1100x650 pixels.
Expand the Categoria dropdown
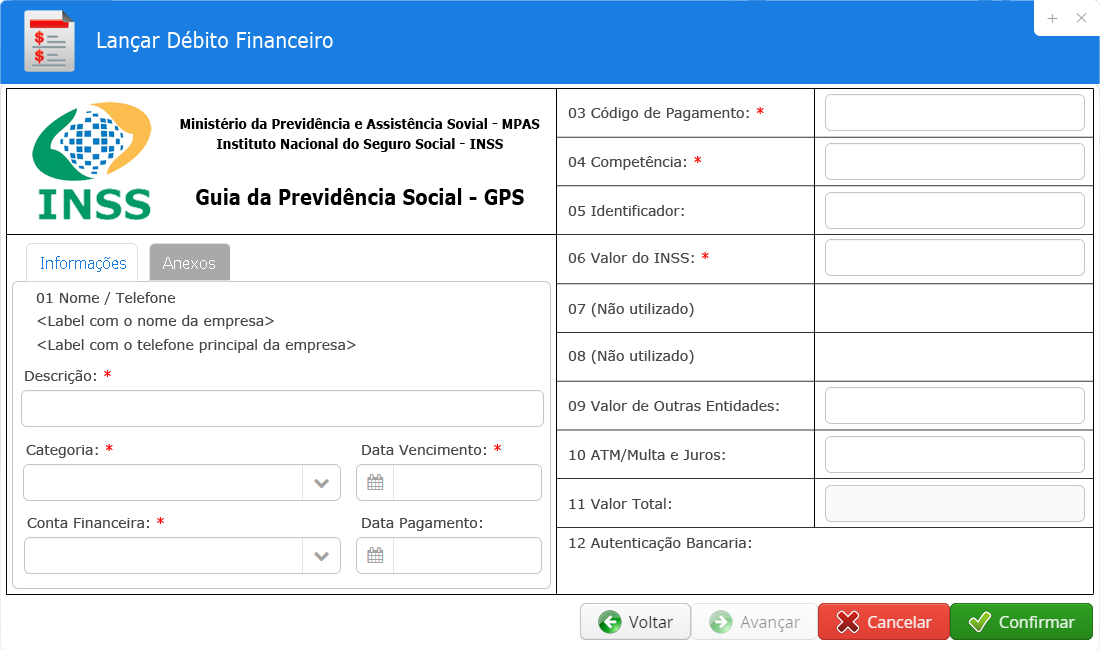coord(321,482)
